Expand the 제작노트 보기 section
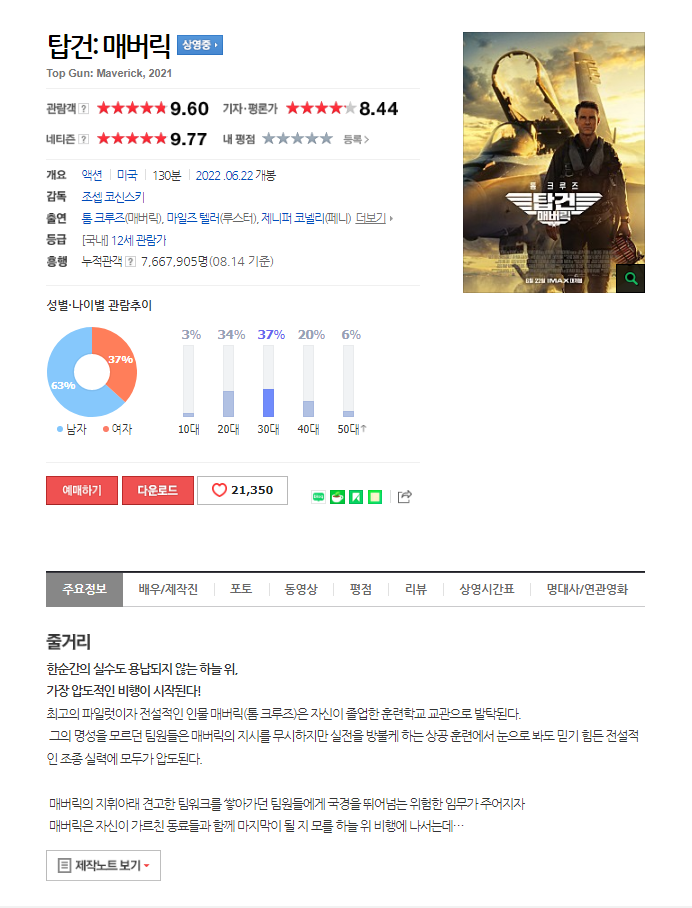The image size is (692, 908). tap(103, 865)
